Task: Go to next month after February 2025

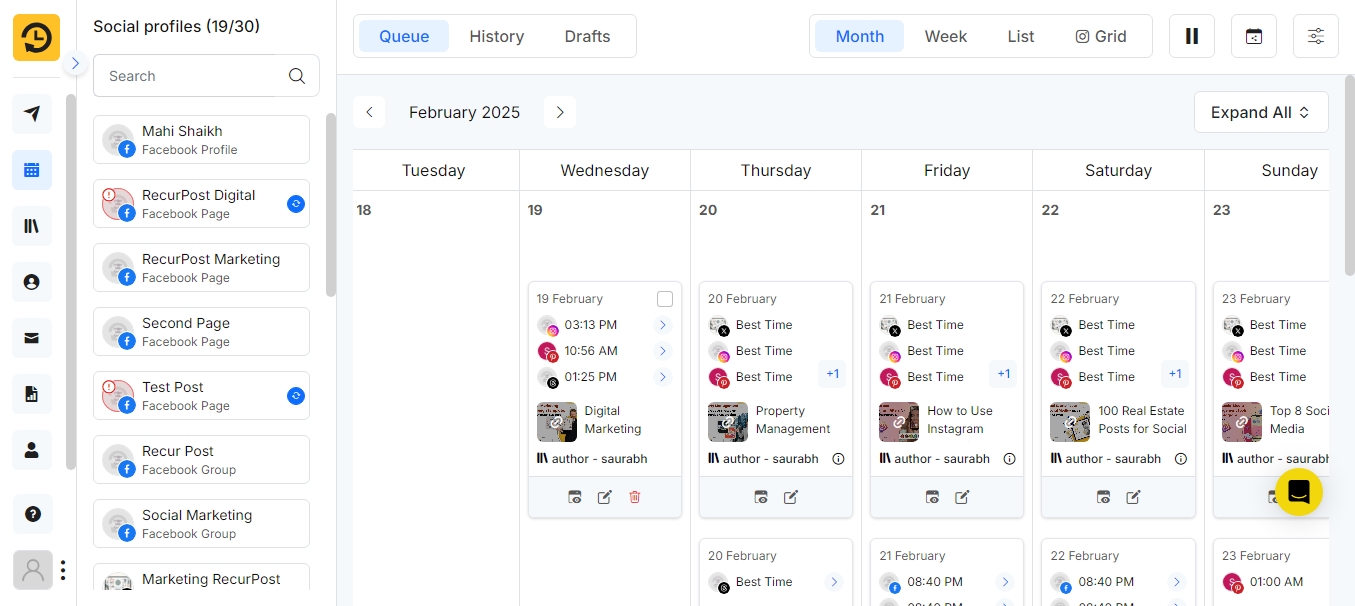Action: pyautogui.click(x=560, y=112)
